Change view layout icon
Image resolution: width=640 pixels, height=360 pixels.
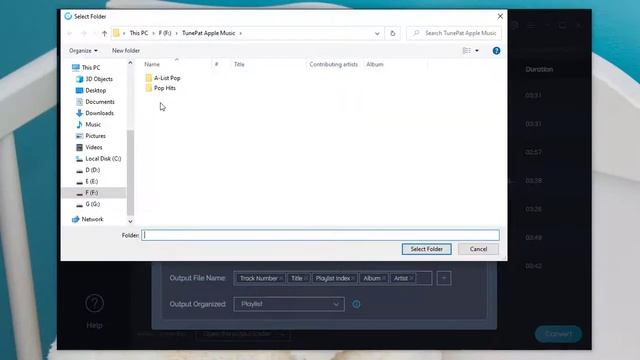coord(467,51)
